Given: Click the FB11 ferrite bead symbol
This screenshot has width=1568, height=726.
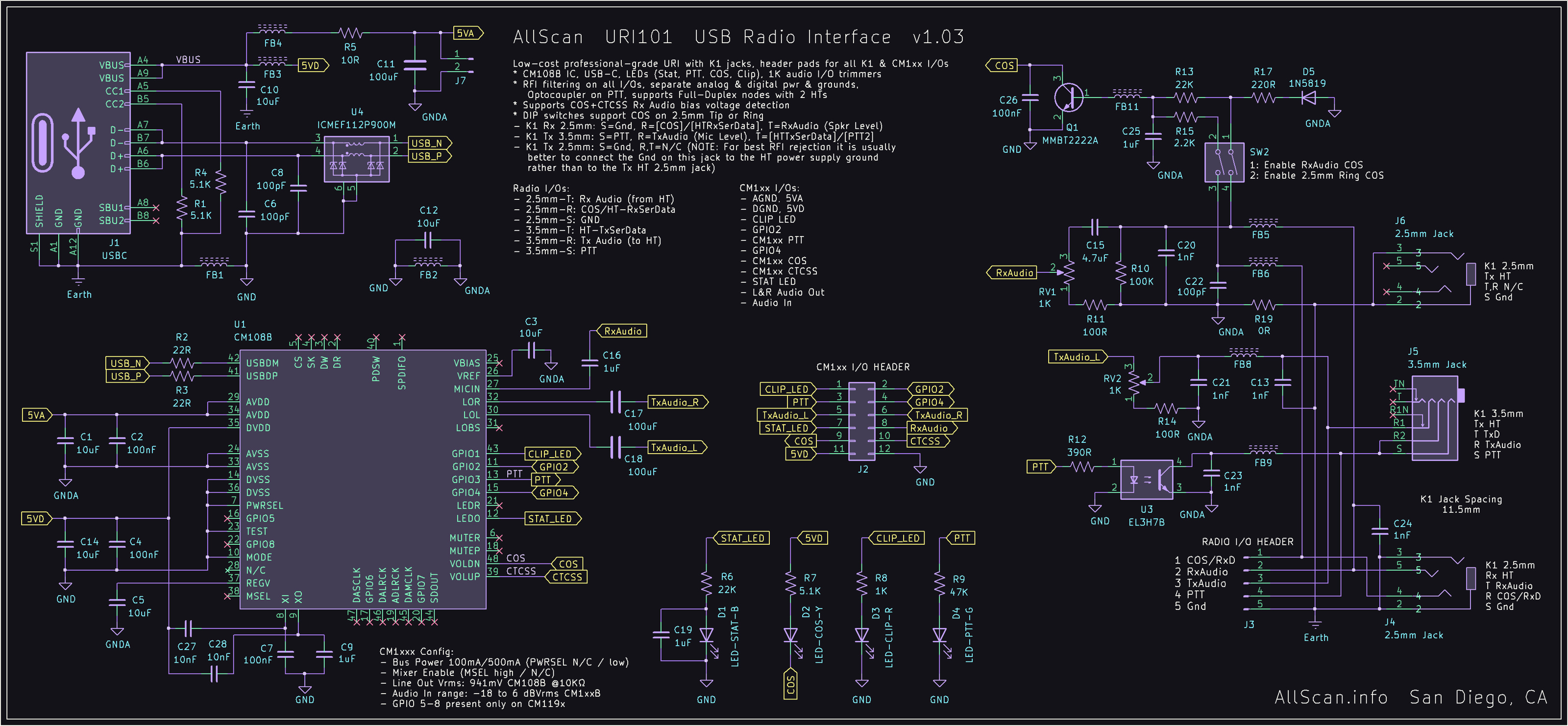Looking at the screenshot, I should pyautogui.click(x=1127, y=95).
